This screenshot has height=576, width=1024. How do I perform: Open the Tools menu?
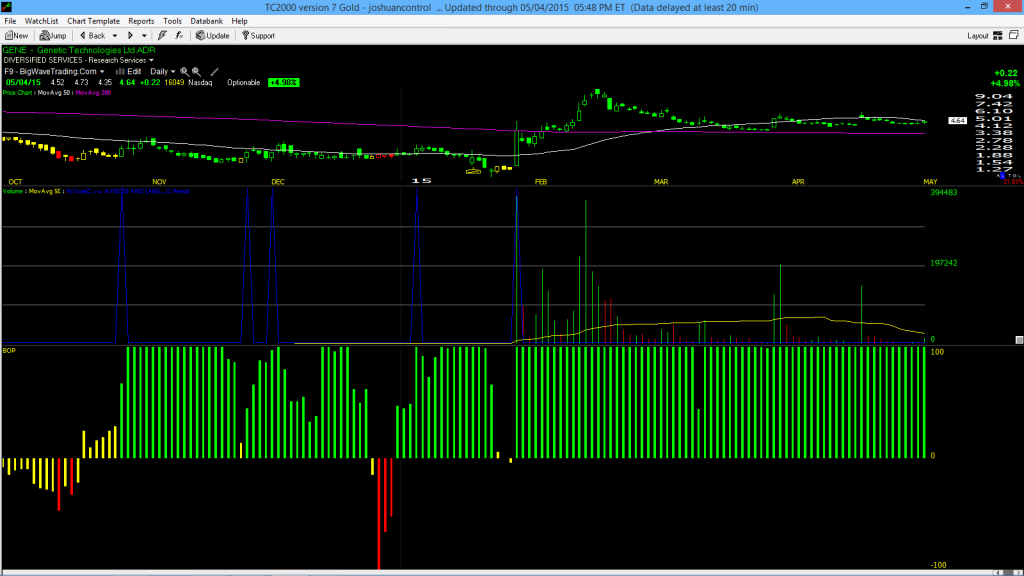pyautogui.click(x=172, y=21)
